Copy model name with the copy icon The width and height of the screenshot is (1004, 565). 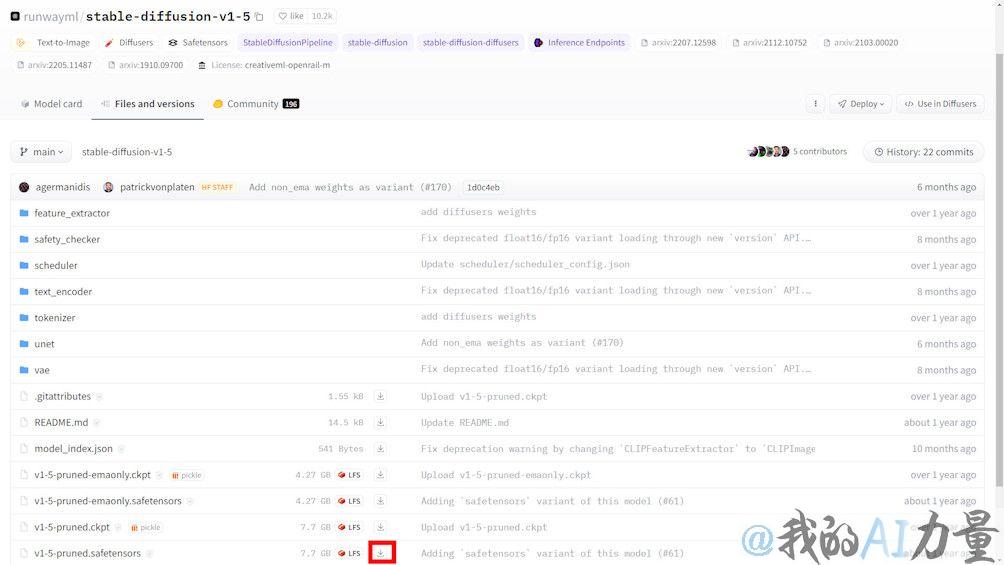259,17
